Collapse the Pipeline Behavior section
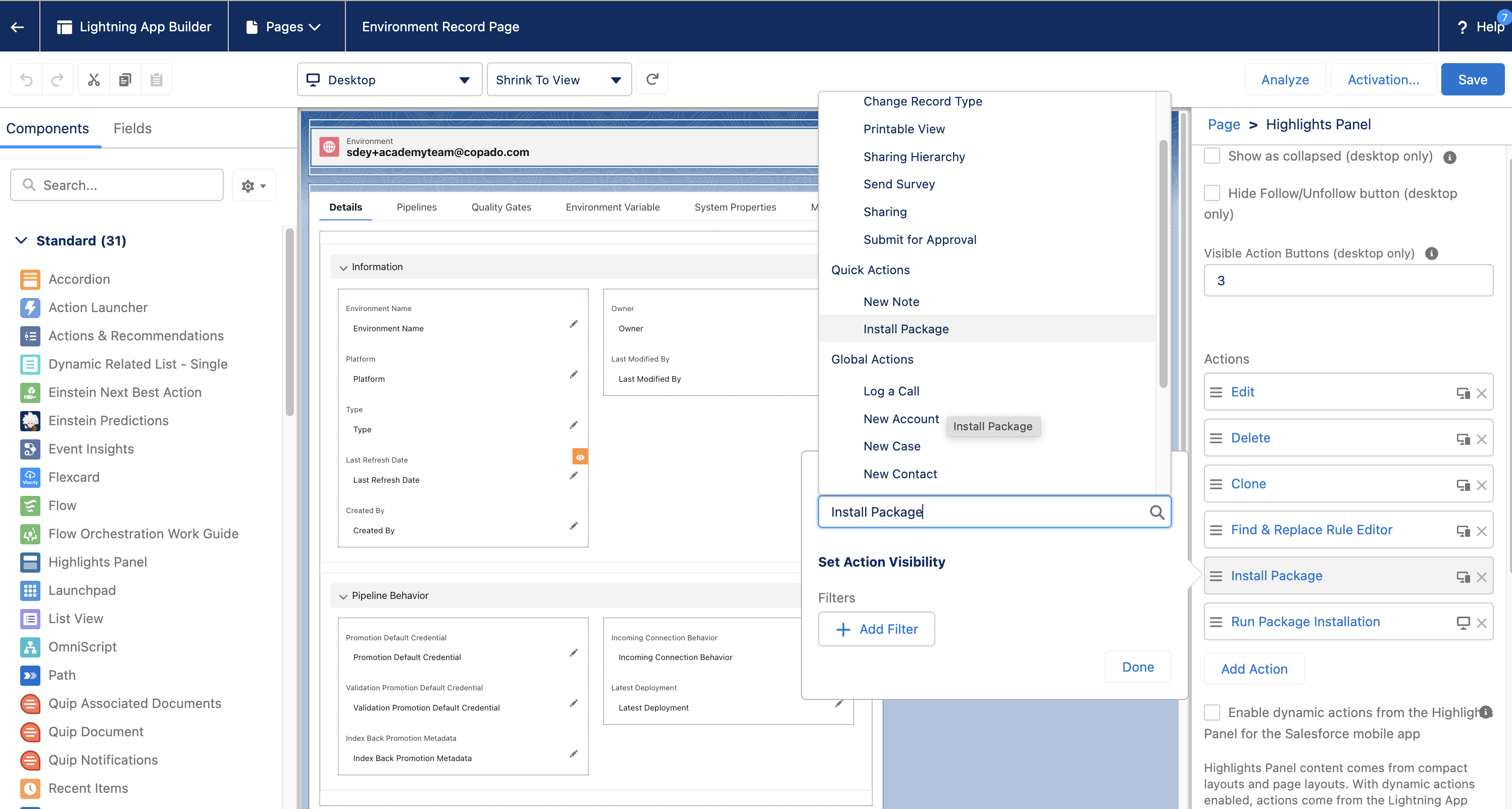 click(x=343, y=596)
